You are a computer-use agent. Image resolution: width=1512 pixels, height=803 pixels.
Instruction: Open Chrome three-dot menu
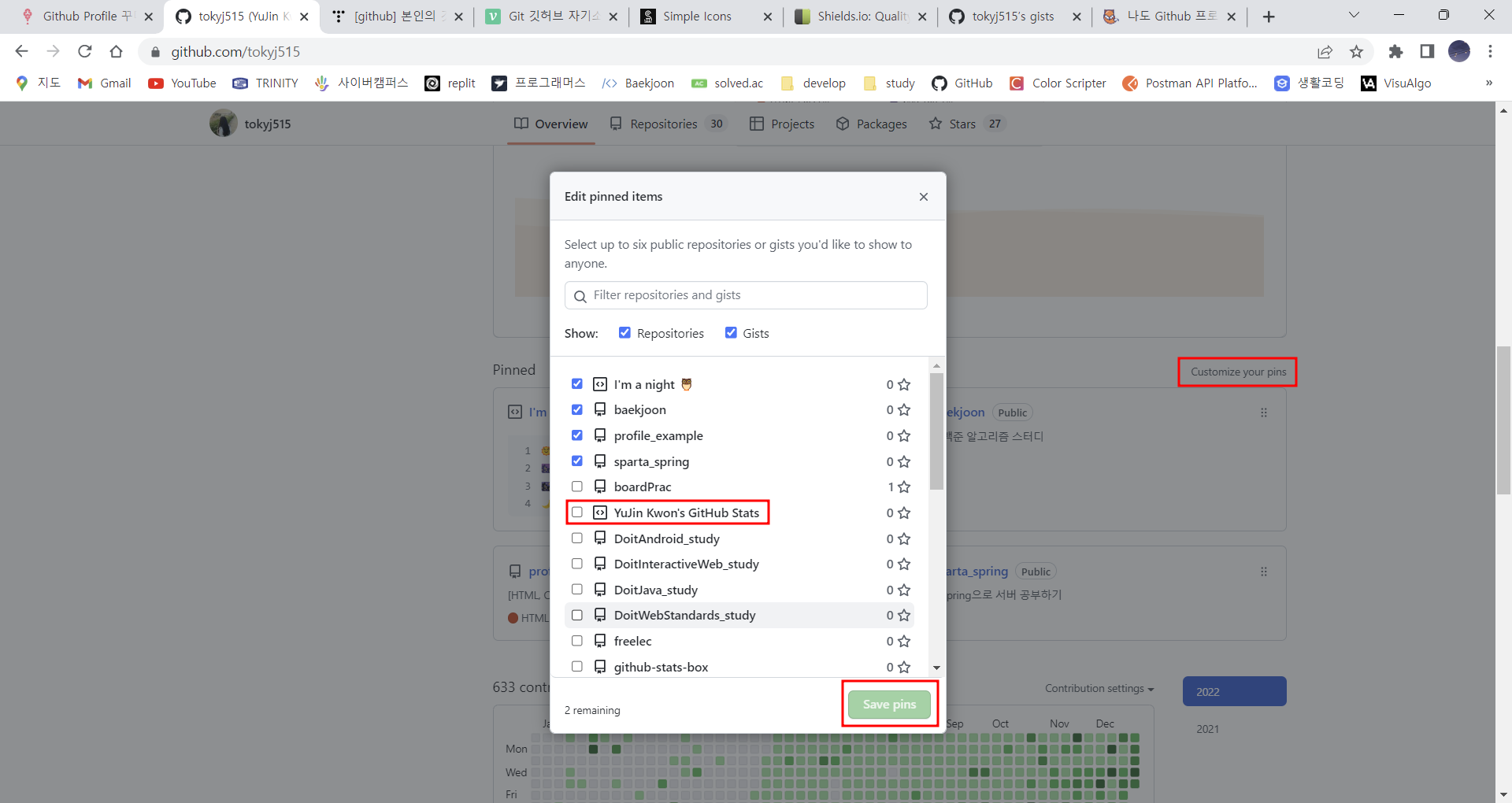pos(1490,51)
